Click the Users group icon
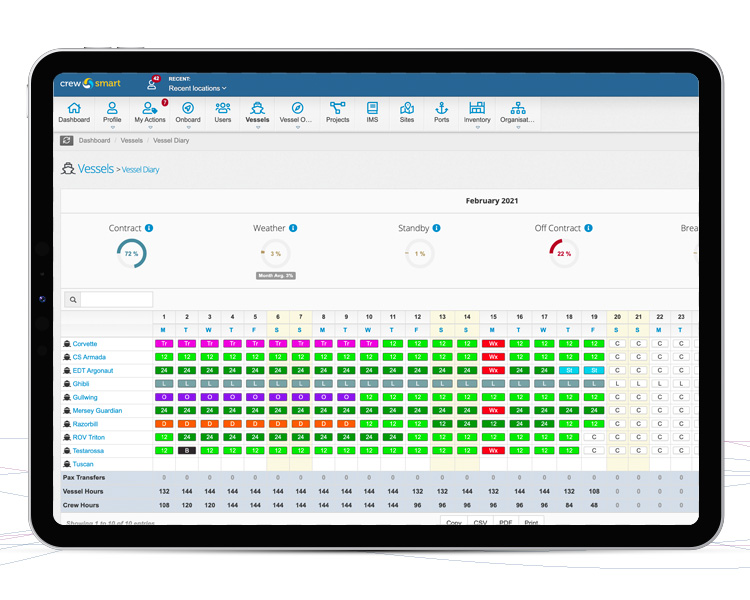 pyautogui.click(x=222, y=108)
